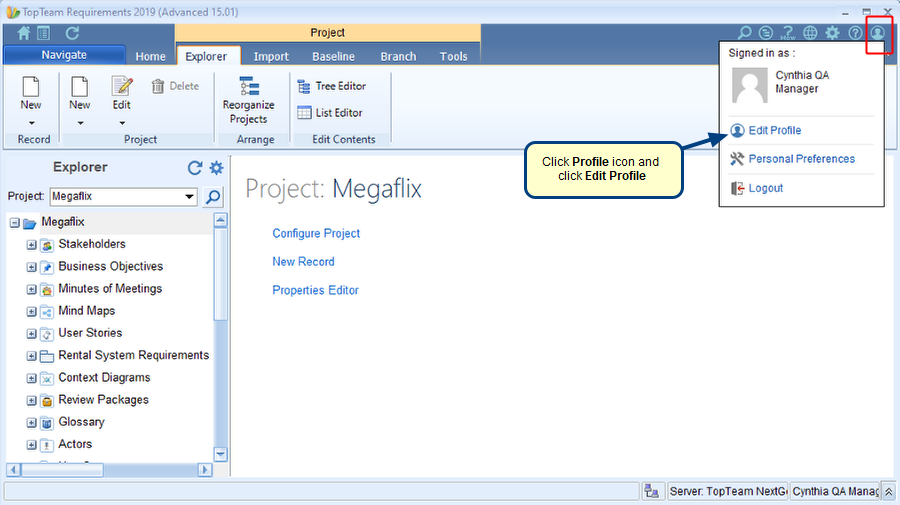Expand the User Stories node
Viewport: 900px width, 505px height.
pyautogui.click(x=32, y=334)
